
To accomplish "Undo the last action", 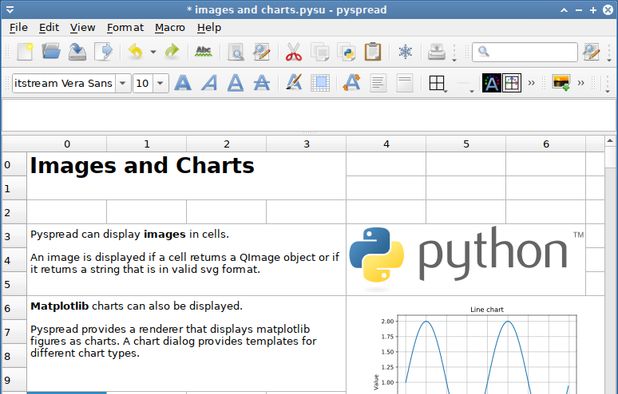I will 135,52.
